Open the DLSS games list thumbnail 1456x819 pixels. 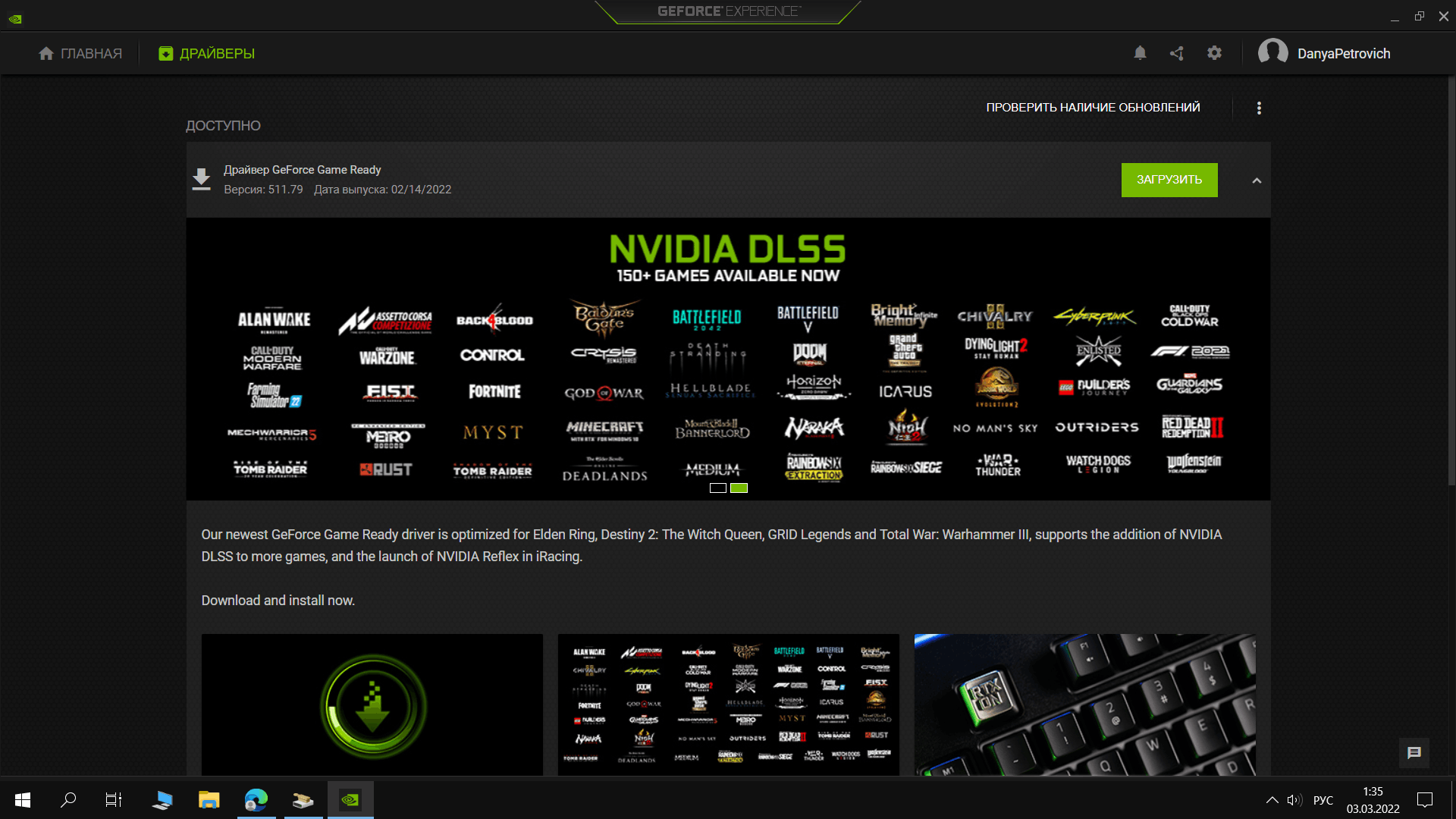[x=729, y=704]
